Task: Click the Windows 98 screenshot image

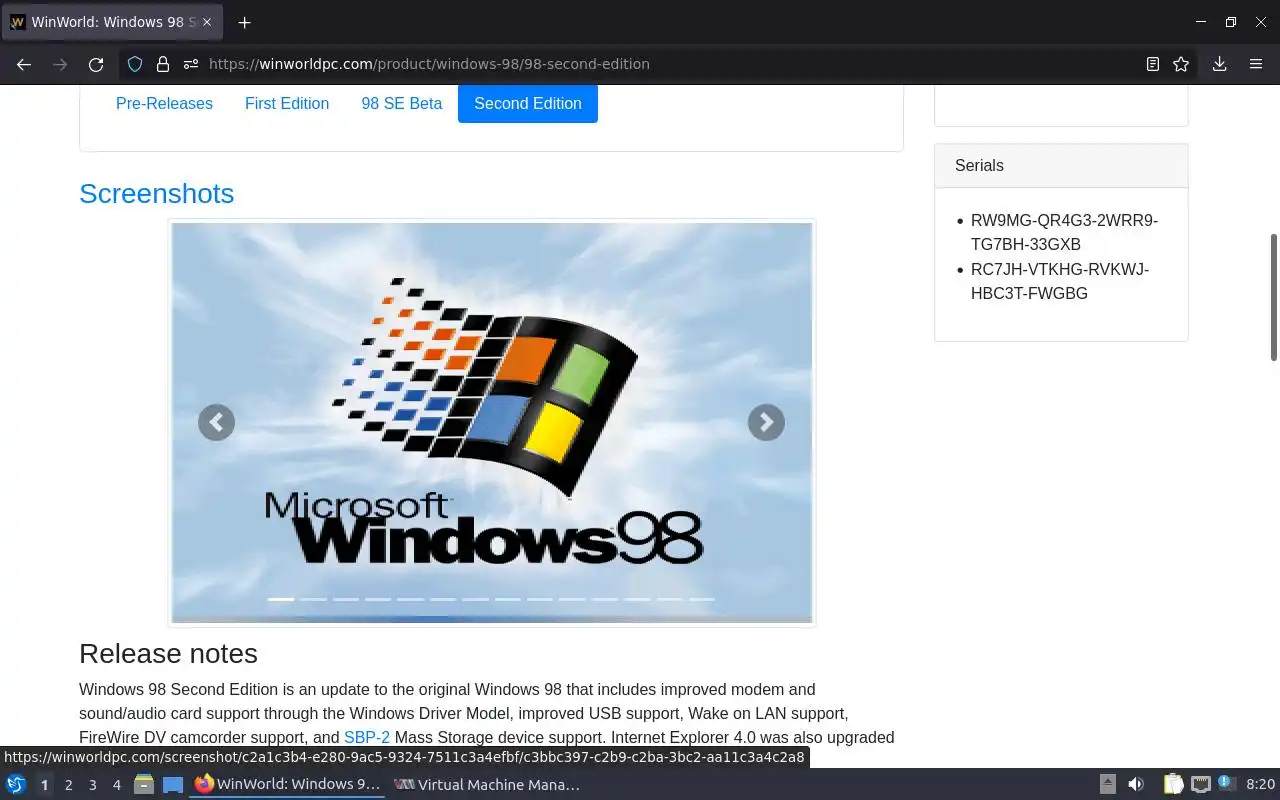Action: click(492, 422)
